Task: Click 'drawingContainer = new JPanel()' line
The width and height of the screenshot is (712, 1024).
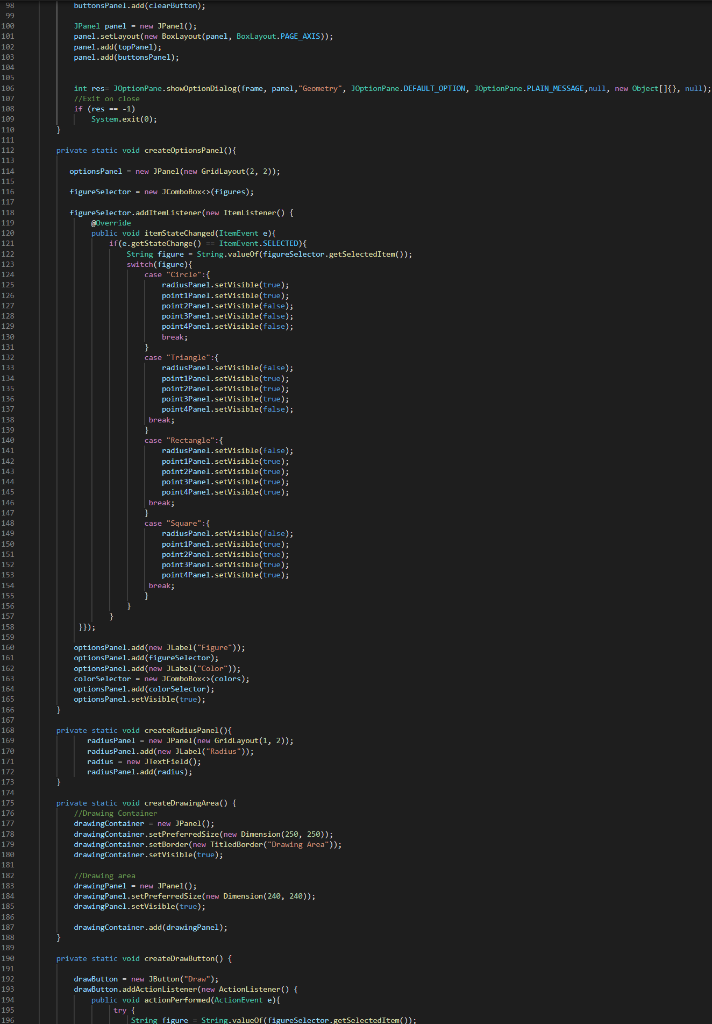Action: tap(144, 824)
